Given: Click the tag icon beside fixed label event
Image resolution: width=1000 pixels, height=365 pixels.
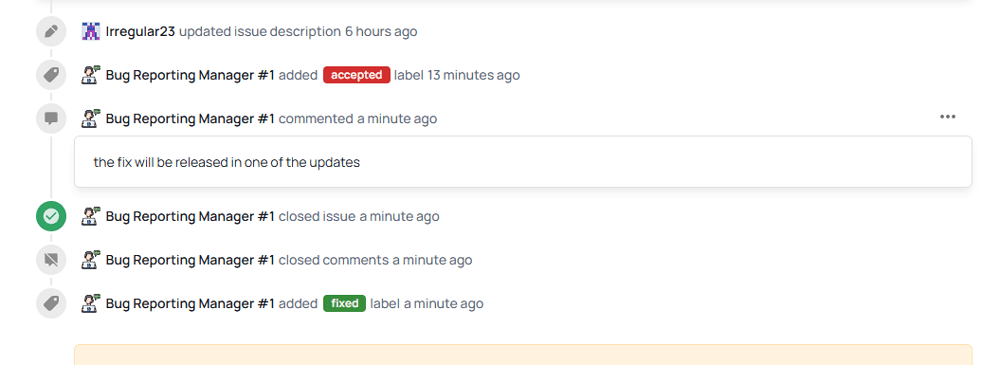Looking at the screenshot, I should (x=51, y=303).
